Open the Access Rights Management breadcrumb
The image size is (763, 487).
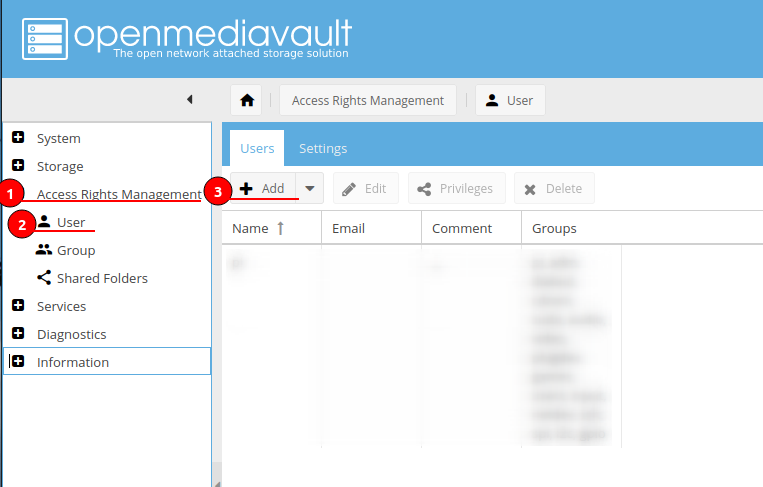pyautogui.click(x=368, y=100)
